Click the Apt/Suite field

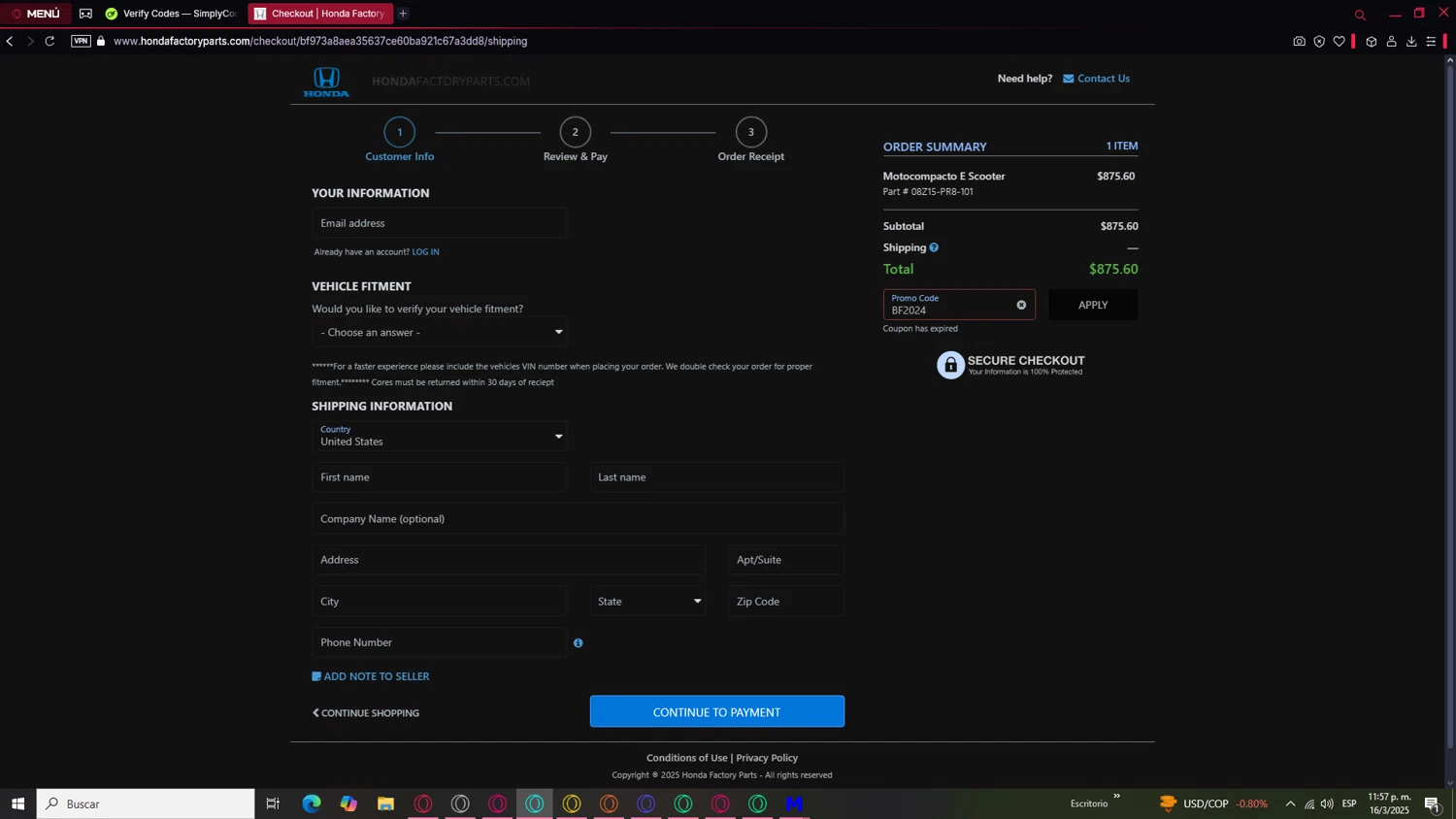pos(786,560)
